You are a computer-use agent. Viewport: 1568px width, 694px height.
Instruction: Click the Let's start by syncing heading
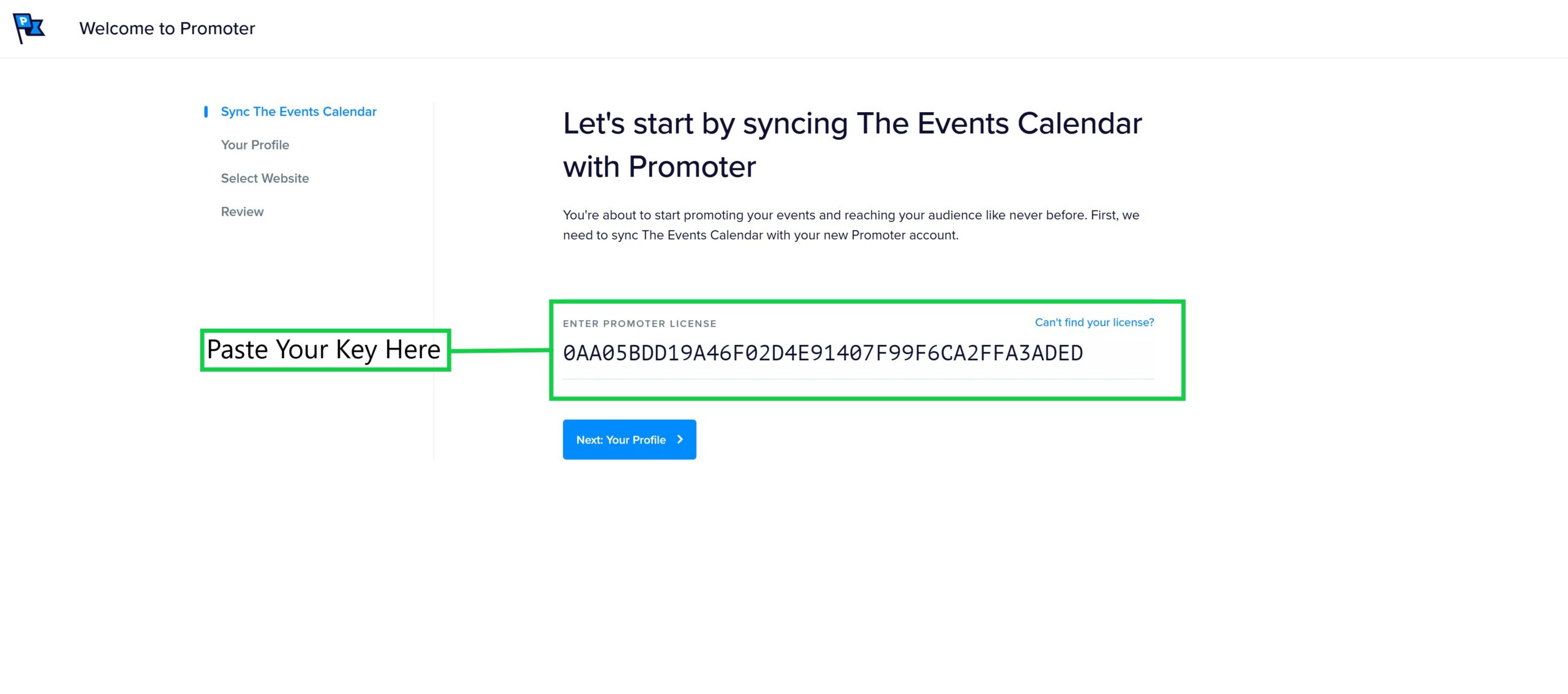pos(851,145)
